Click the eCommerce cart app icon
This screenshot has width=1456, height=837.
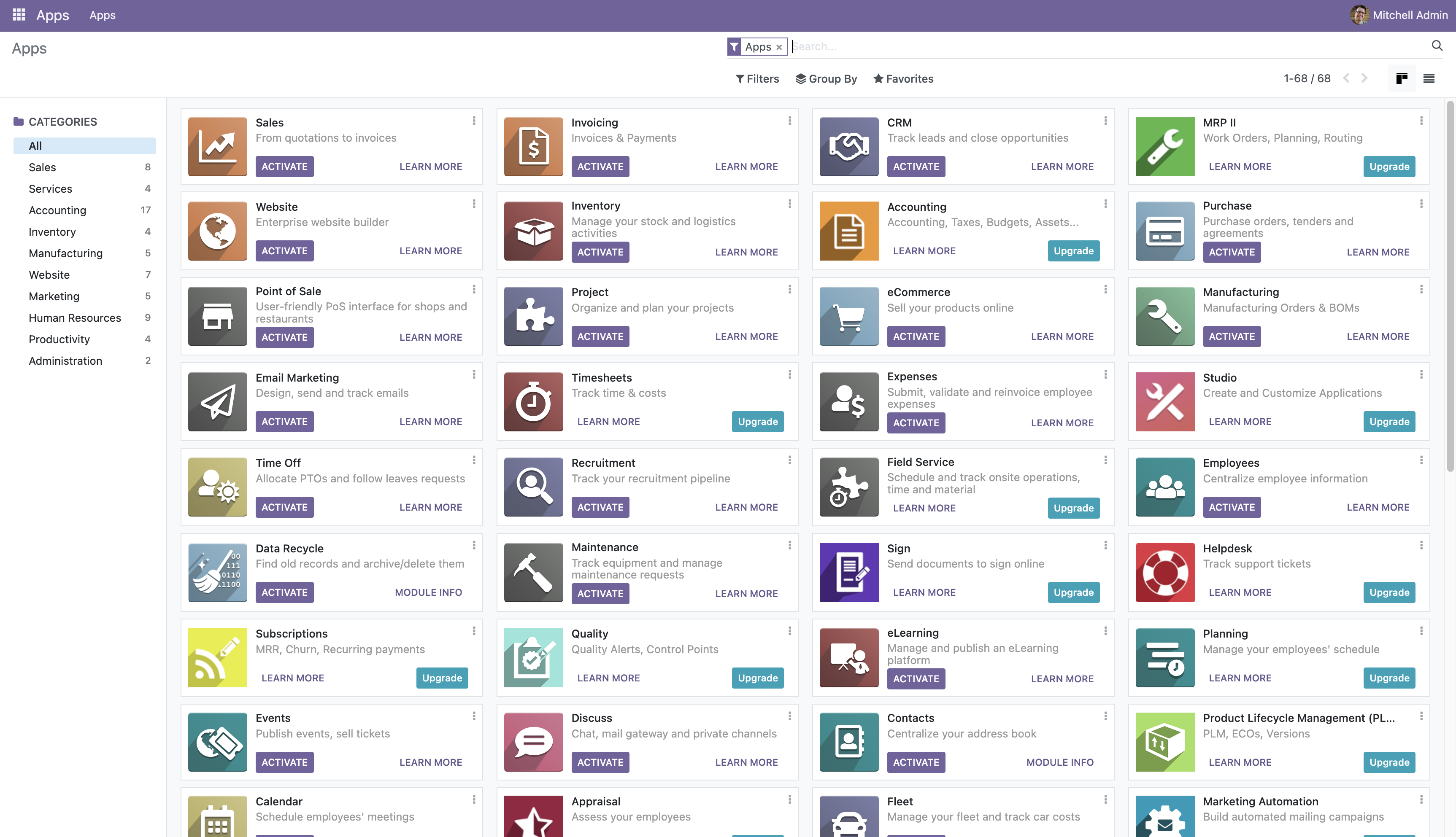click(849, 316)
